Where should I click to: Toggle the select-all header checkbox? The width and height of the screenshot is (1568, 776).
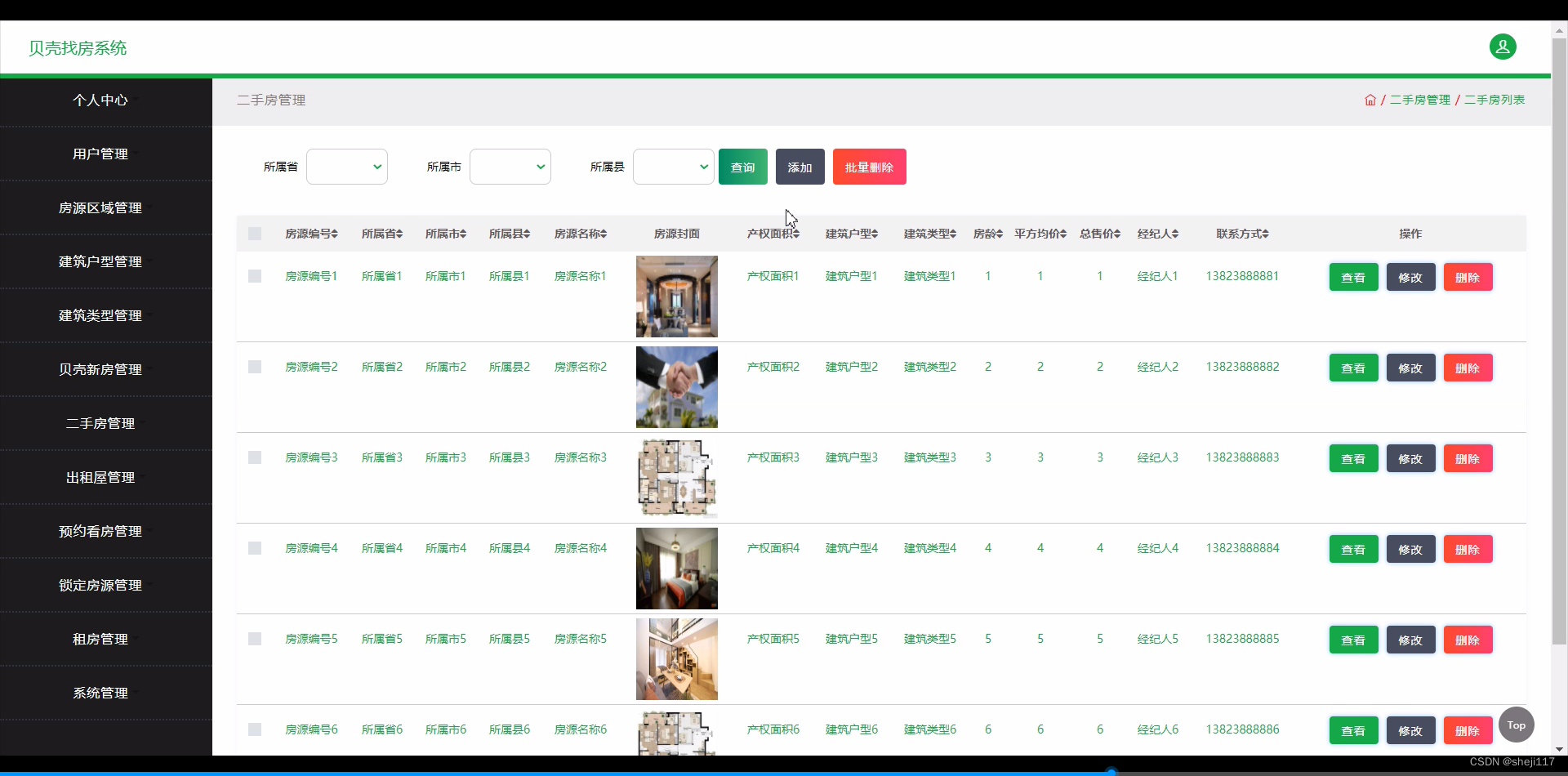coord(255,234)
